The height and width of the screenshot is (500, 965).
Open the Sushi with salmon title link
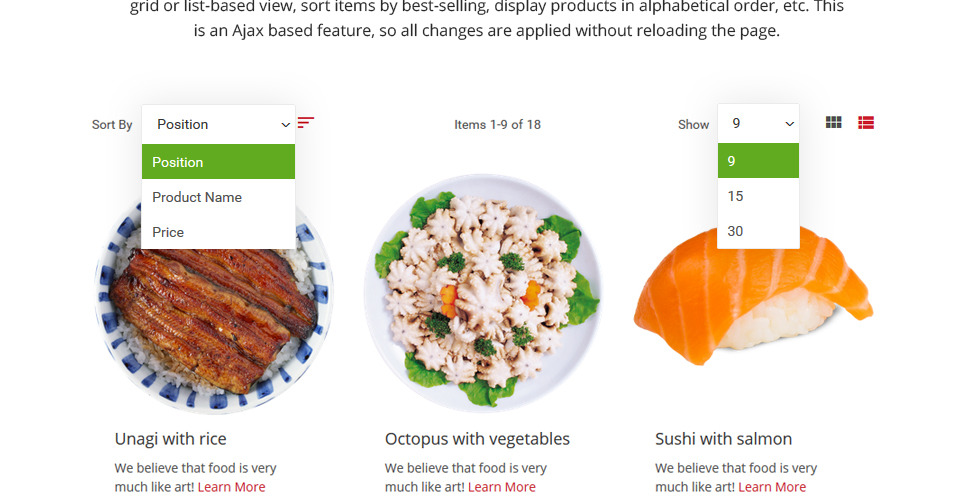click(723, 439)
